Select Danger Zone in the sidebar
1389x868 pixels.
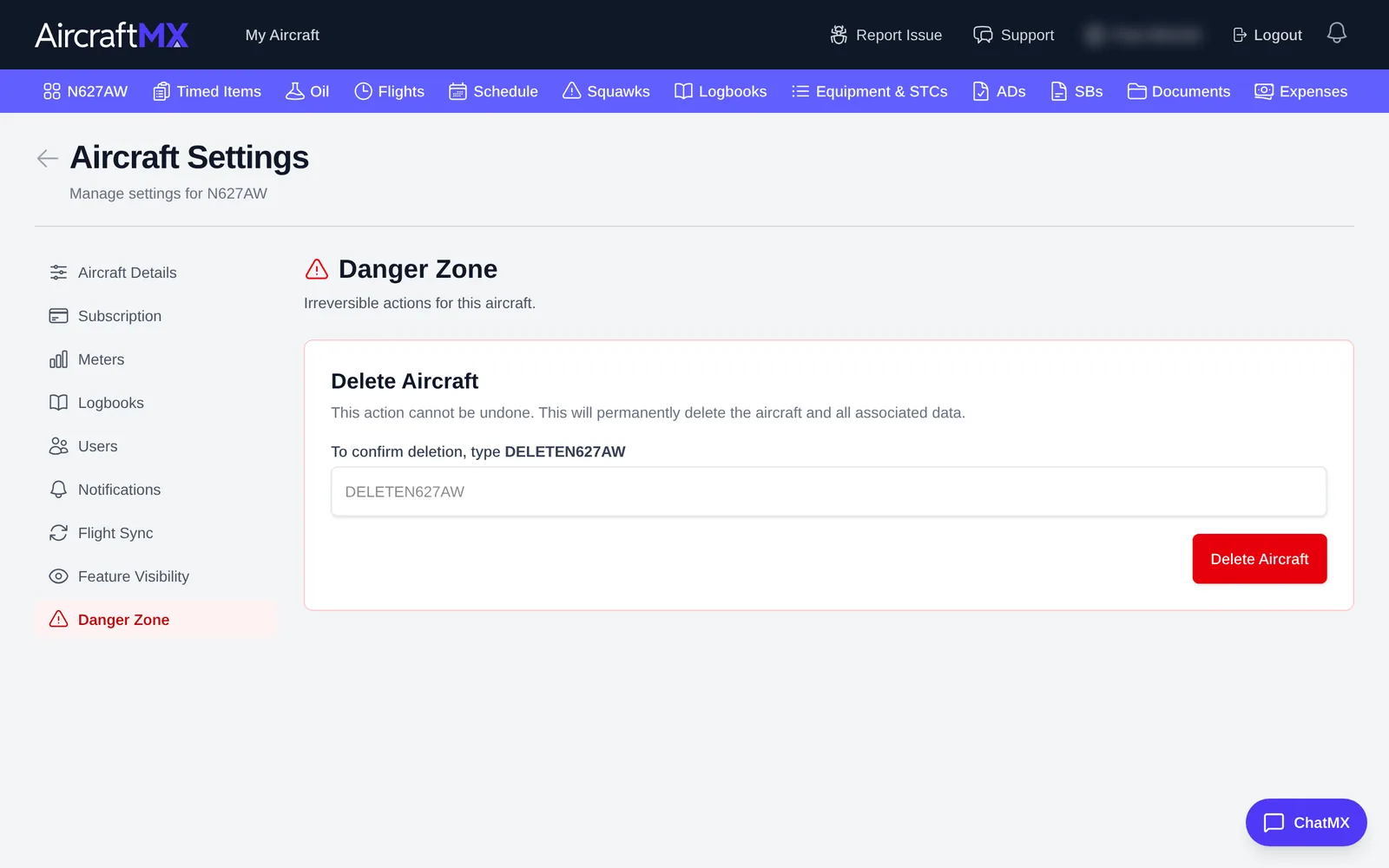pyautogui.click(x=156, y=620)
